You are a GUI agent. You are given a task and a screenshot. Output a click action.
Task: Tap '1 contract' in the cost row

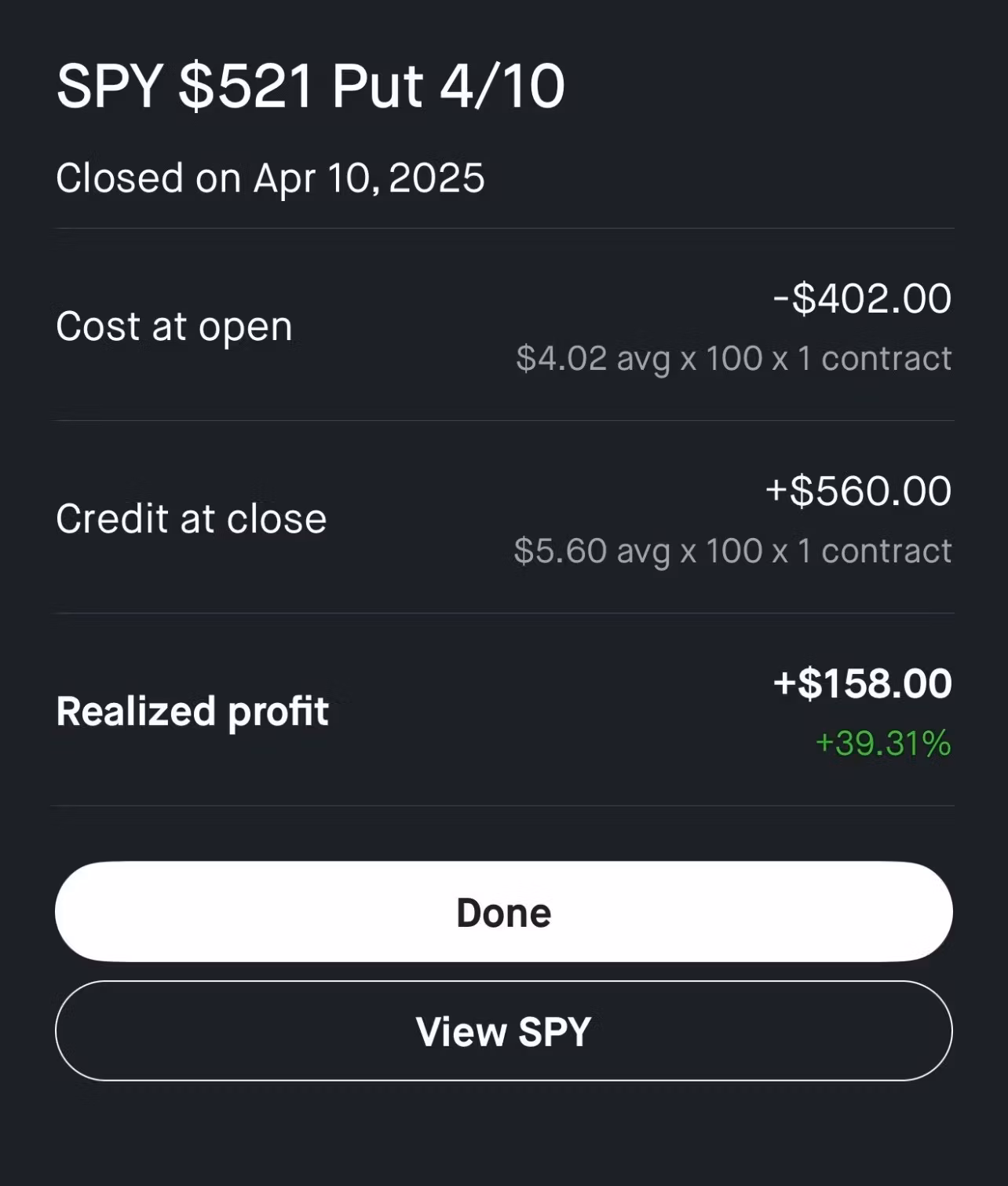click(875, 359)
